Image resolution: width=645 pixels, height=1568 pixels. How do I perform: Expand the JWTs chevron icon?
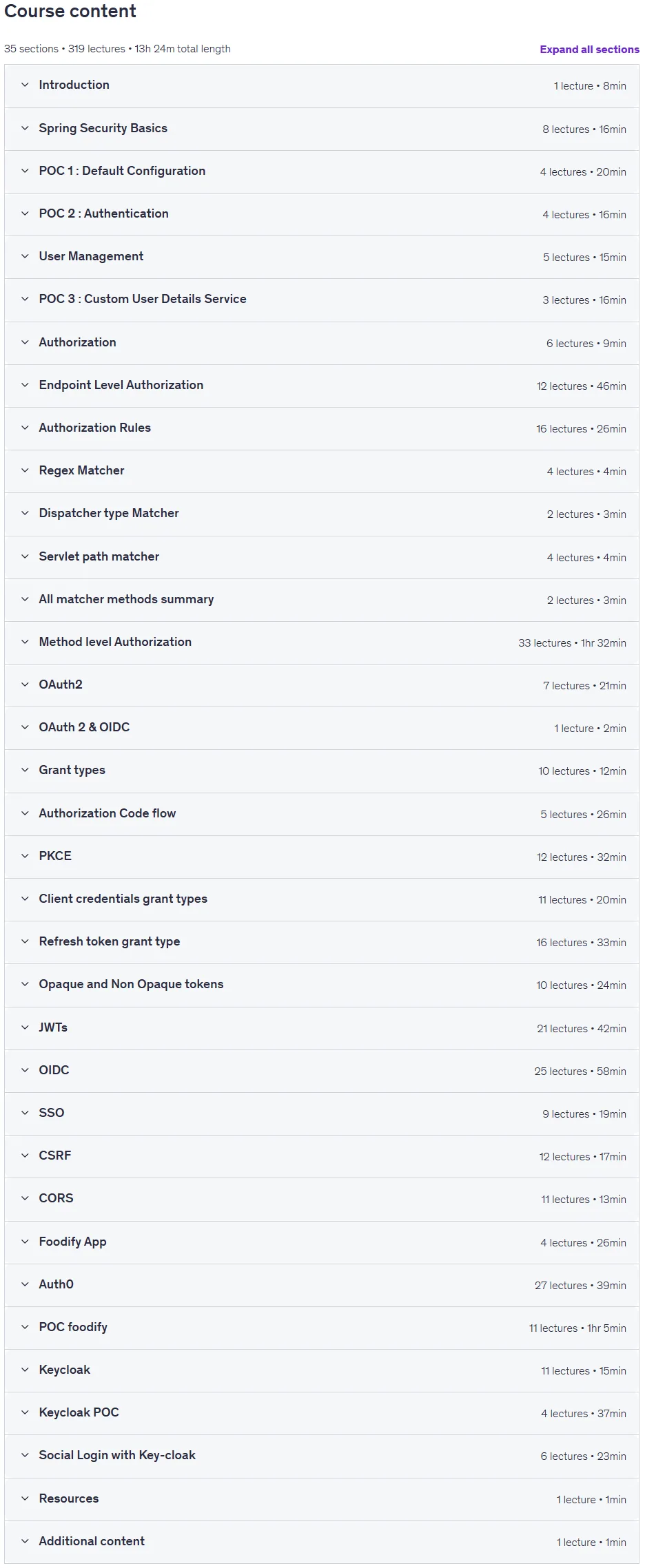point(25,1027)
